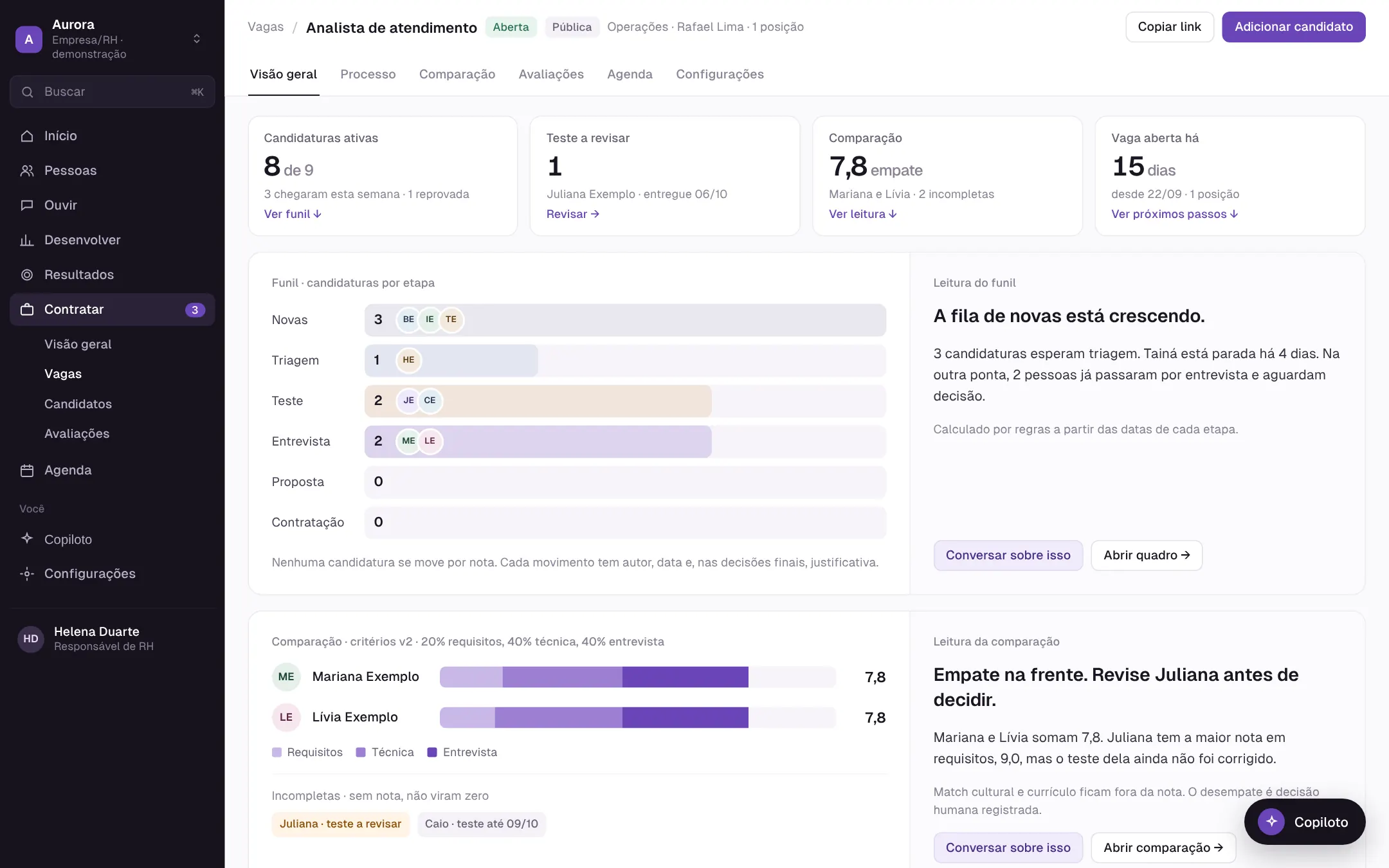Open Helena Duarte HD avatar
This screenshot has width=1389, height=868.
[31, 638]
